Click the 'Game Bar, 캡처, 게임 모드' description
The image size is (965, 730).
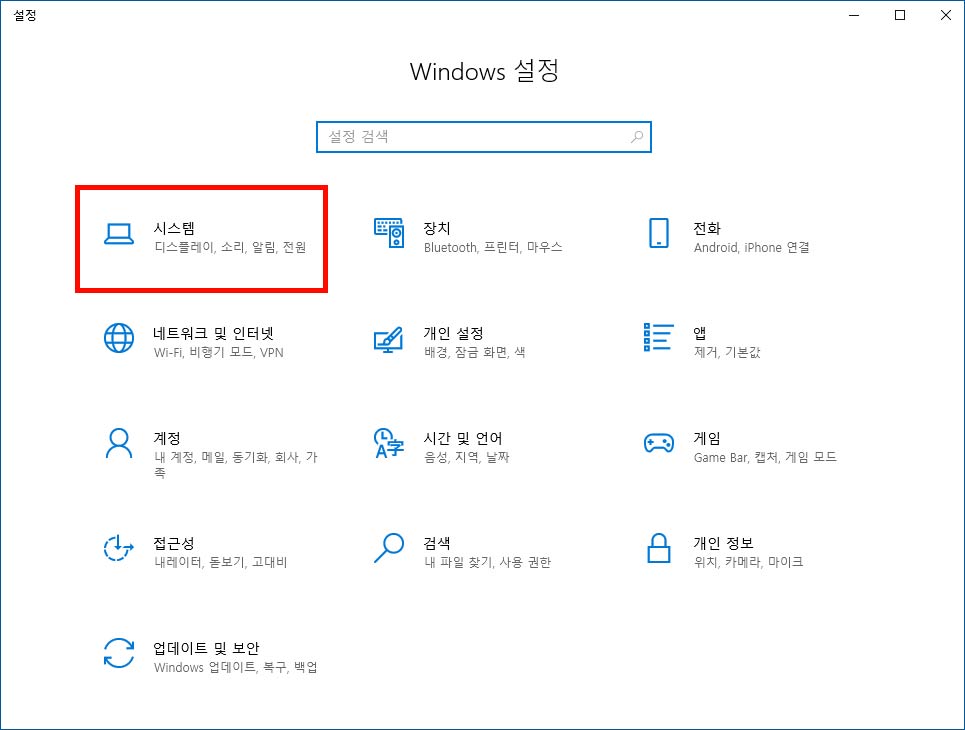[x=765, y=457]
